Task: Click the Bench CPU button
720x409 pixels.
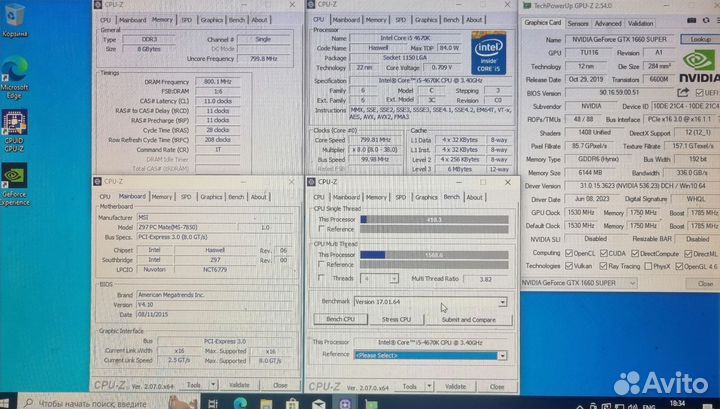Action: click(340, 319)
